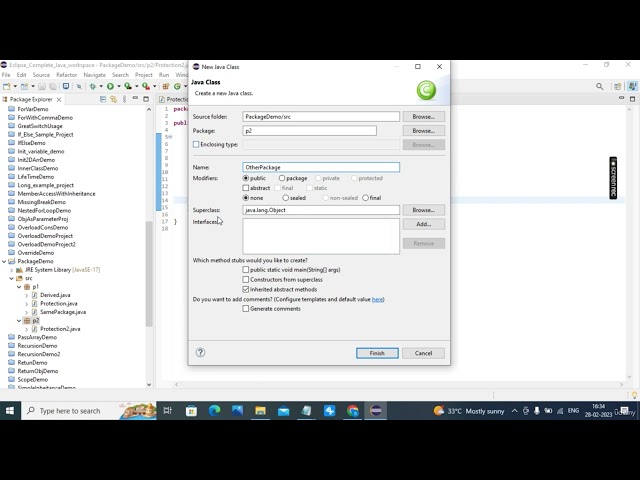
Task: Open the Refactor menu
Action: coord(67,75)
